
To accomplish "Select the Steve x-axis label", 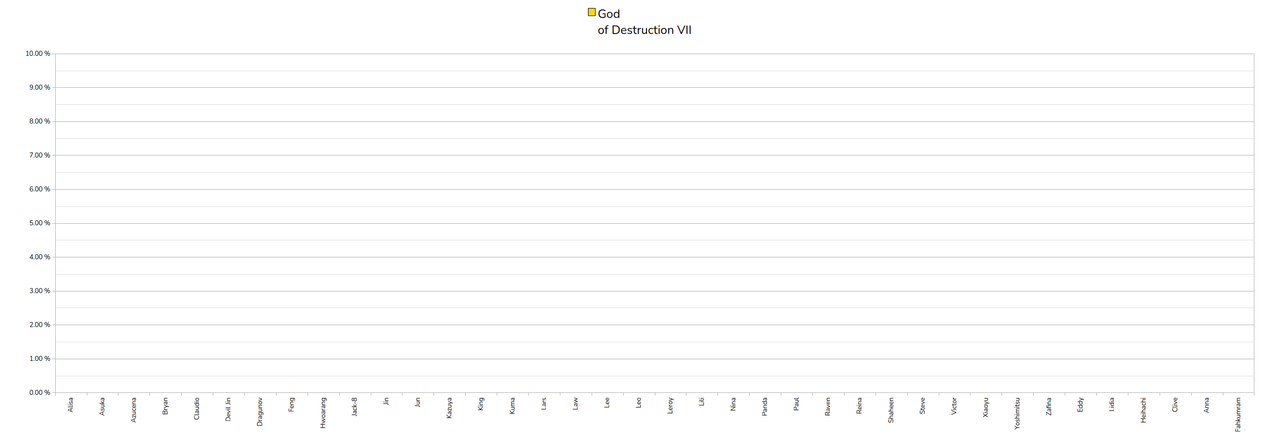I will (x=922, y=405).
